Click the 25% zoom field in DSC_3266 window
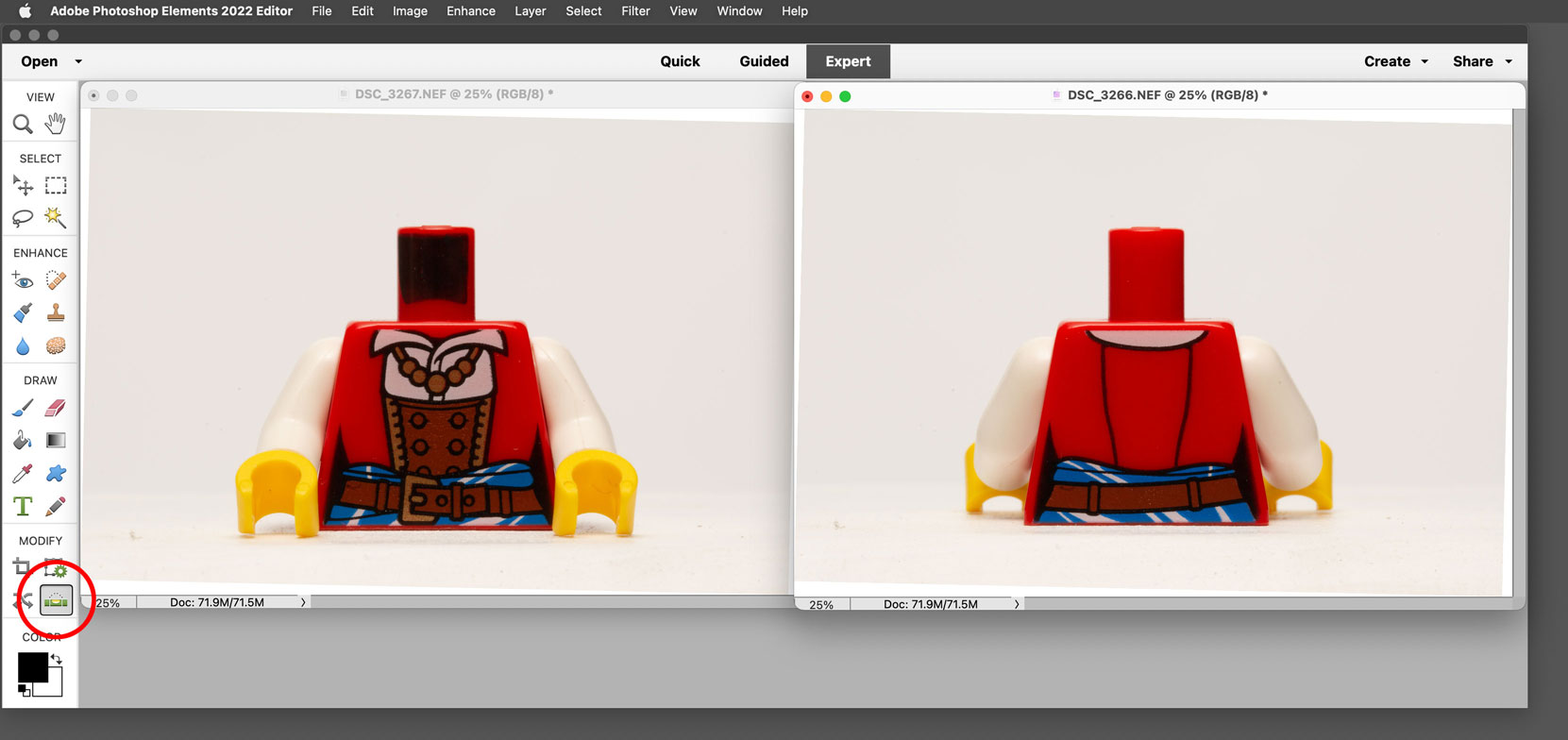This screenshot has width=1568, height=740. tap(821, 604)
